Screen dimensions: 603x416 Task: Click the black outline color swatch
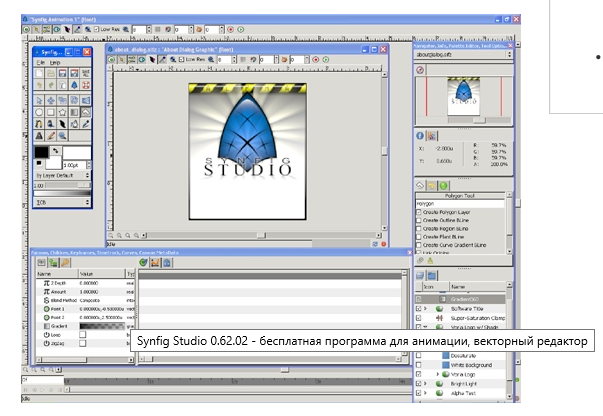pyautogui.click(x=42, y=152)
